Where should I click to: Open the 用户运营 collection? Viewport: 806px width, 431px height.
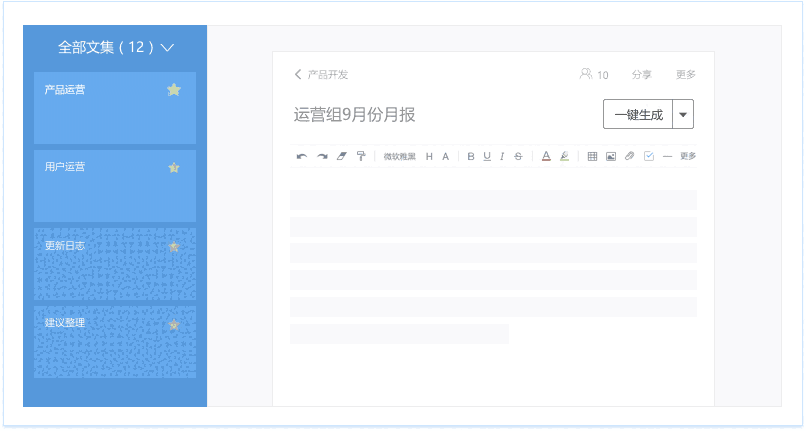[x=115, y=186]
